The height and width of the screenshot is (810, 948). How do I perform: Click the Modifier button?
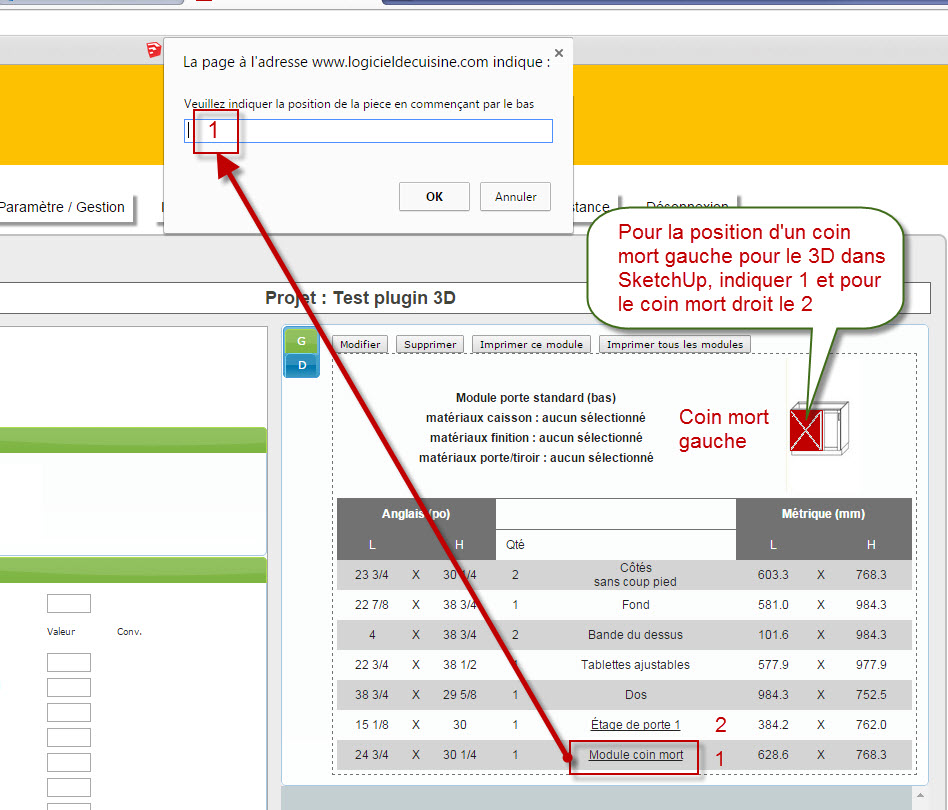[360, 344]
